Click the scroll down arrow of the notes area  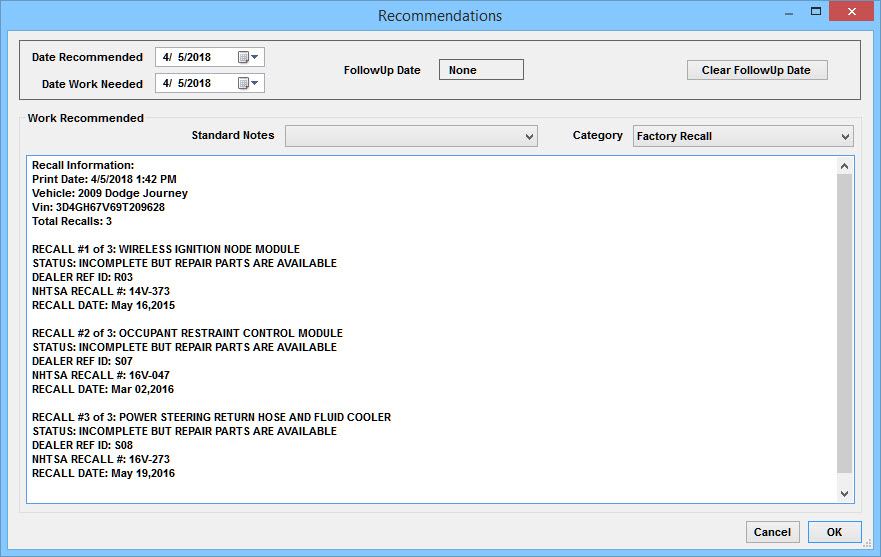844,493
